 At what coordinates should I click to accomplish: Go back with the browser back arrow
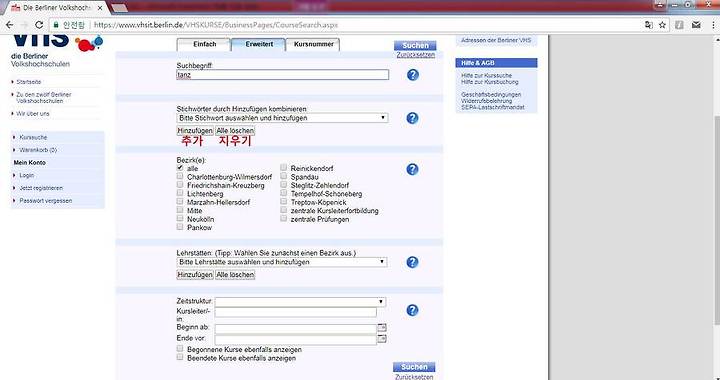[10, 25]
